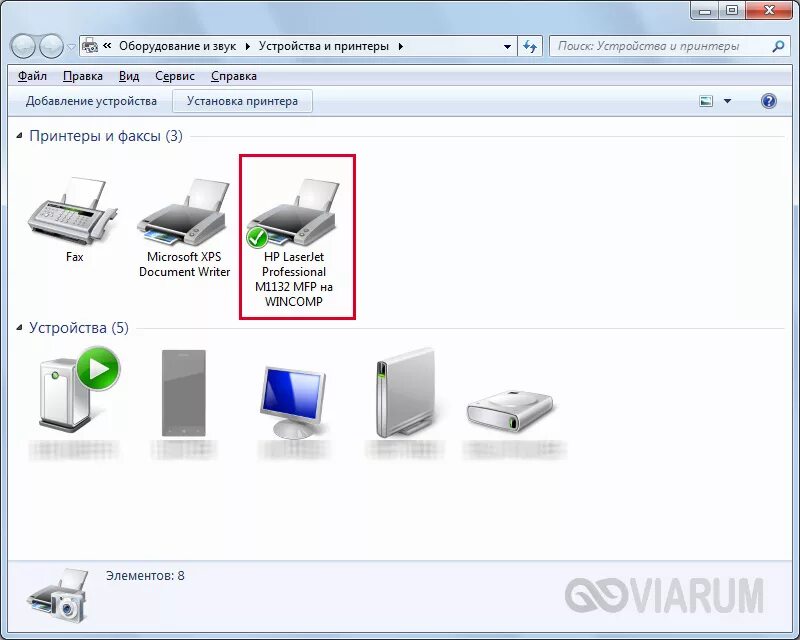Click the "Устройства и принтеры" breadcrumb

coord(323,46)
